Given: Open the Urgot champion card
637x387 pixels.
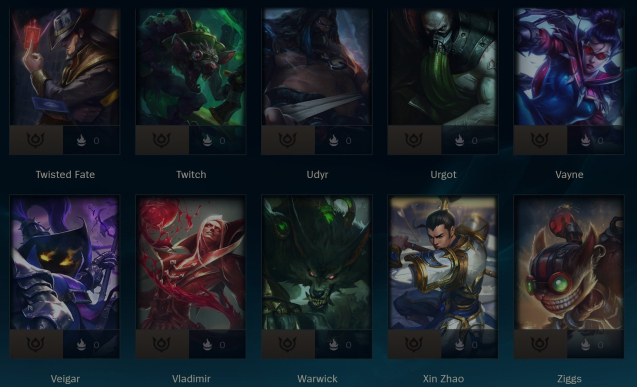Looking at the screenshot, I should pos(443,67).
